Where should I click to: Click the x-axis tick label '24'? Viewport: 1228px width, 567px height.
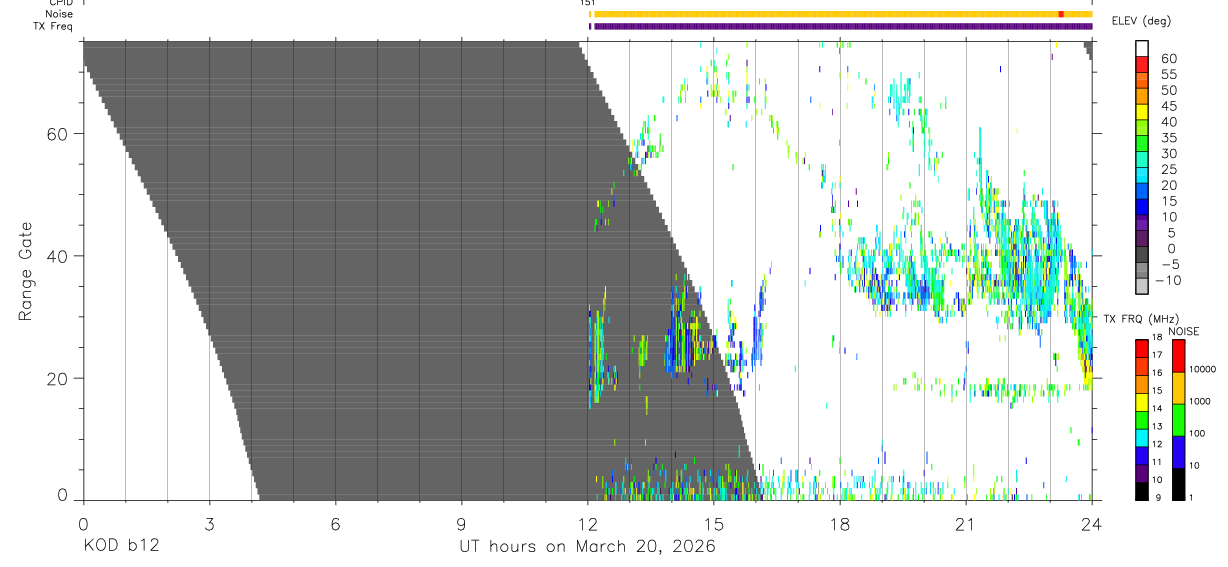tap(1091, 523)
